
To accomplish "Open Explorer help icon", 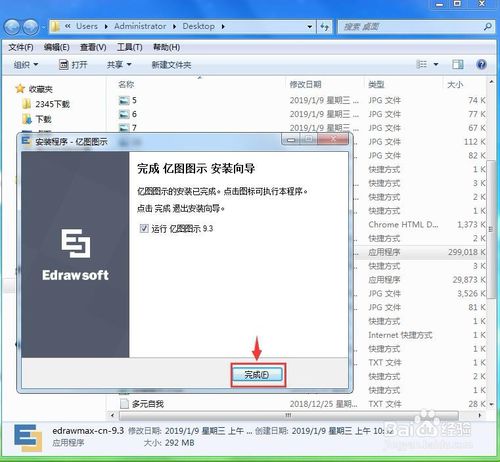I will pos(481,64).
